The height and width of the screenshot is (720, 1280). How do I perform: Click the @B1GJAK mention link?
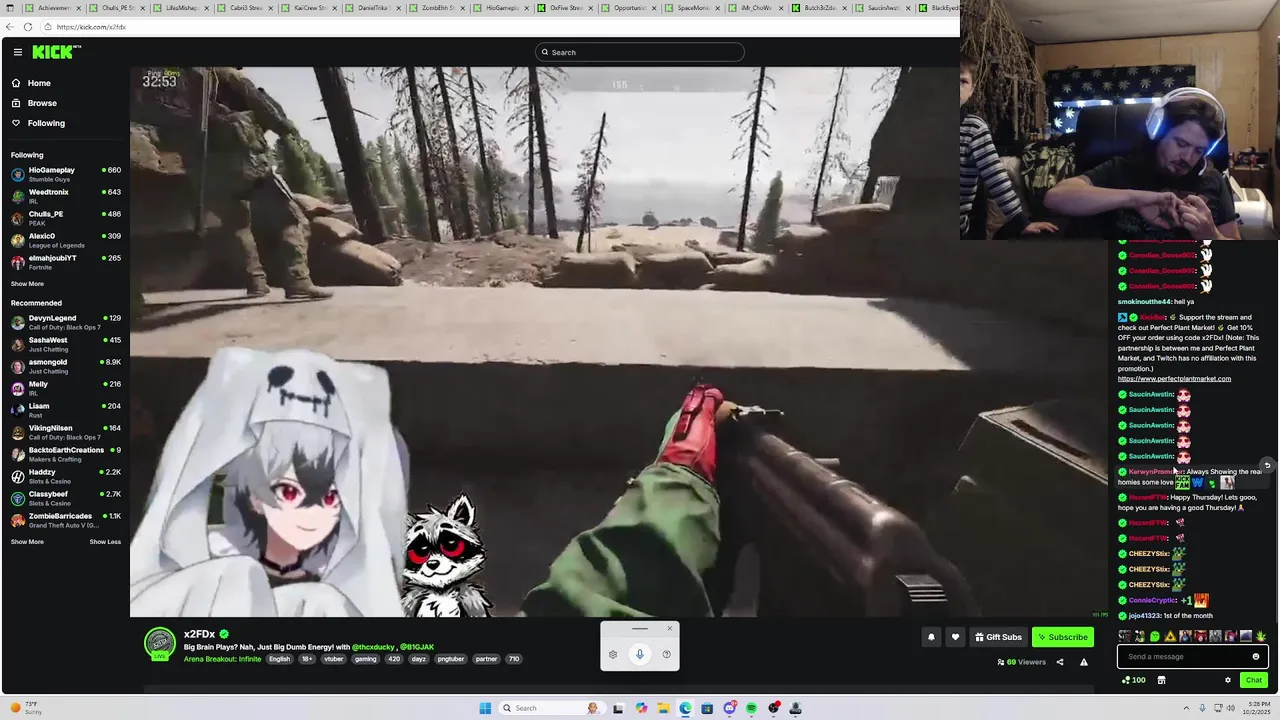pos(417,647)
